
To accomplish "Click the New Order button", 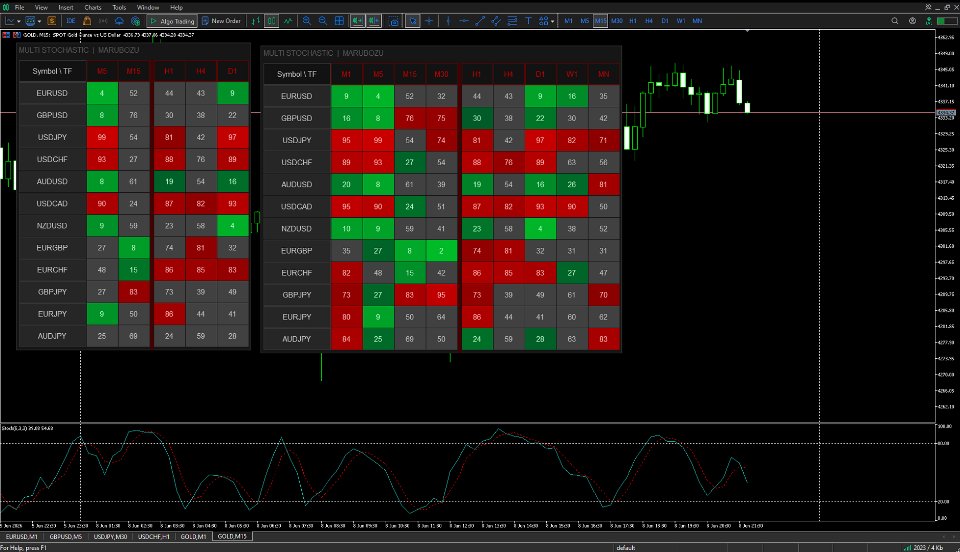I will pyautogui.click(x=221, y=21).
